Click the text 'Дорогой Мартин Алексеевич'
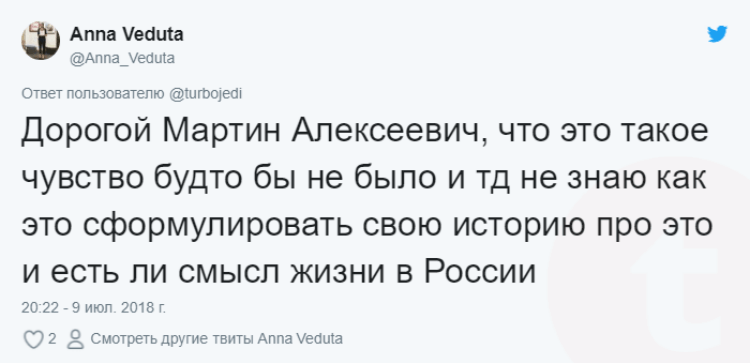The image size is (750, 364). (253, 133)
